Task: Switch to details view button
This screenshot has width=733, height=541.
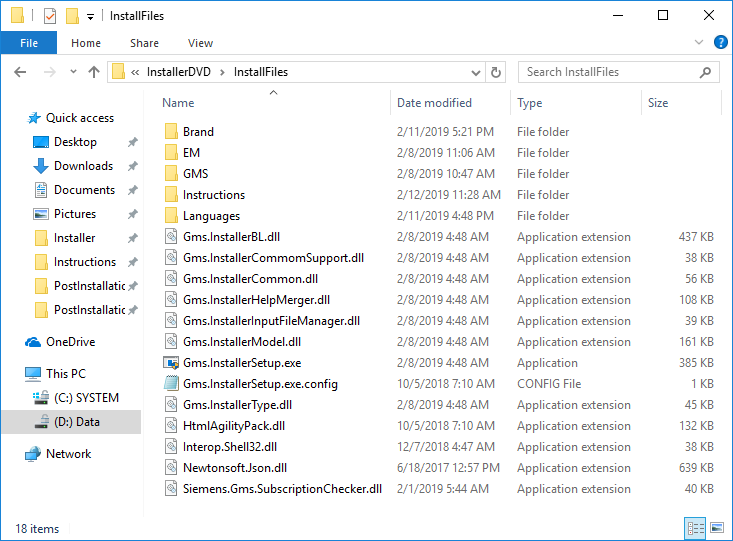Action: click(696, 528)
